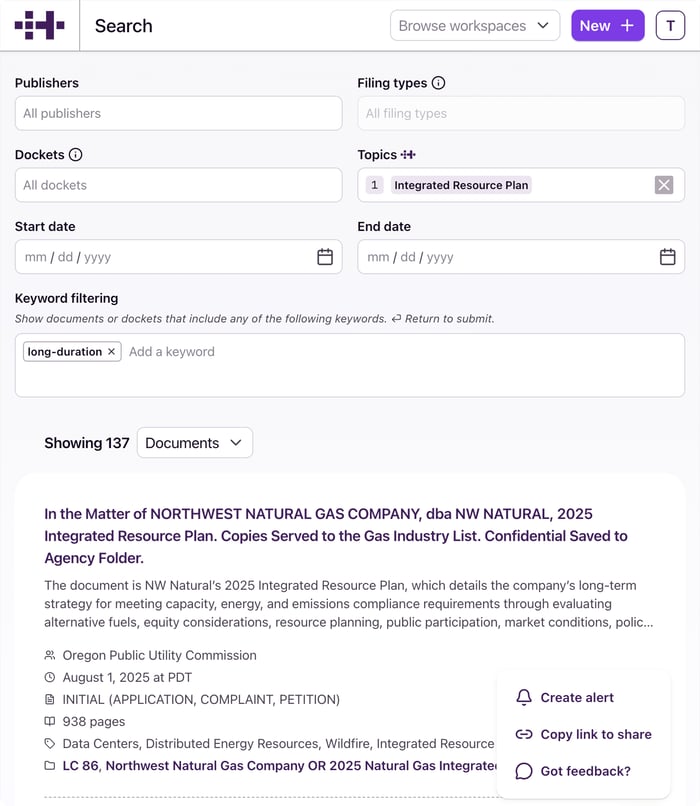
Task: Open the Documents view dropdown
Action: click(195, 443)
